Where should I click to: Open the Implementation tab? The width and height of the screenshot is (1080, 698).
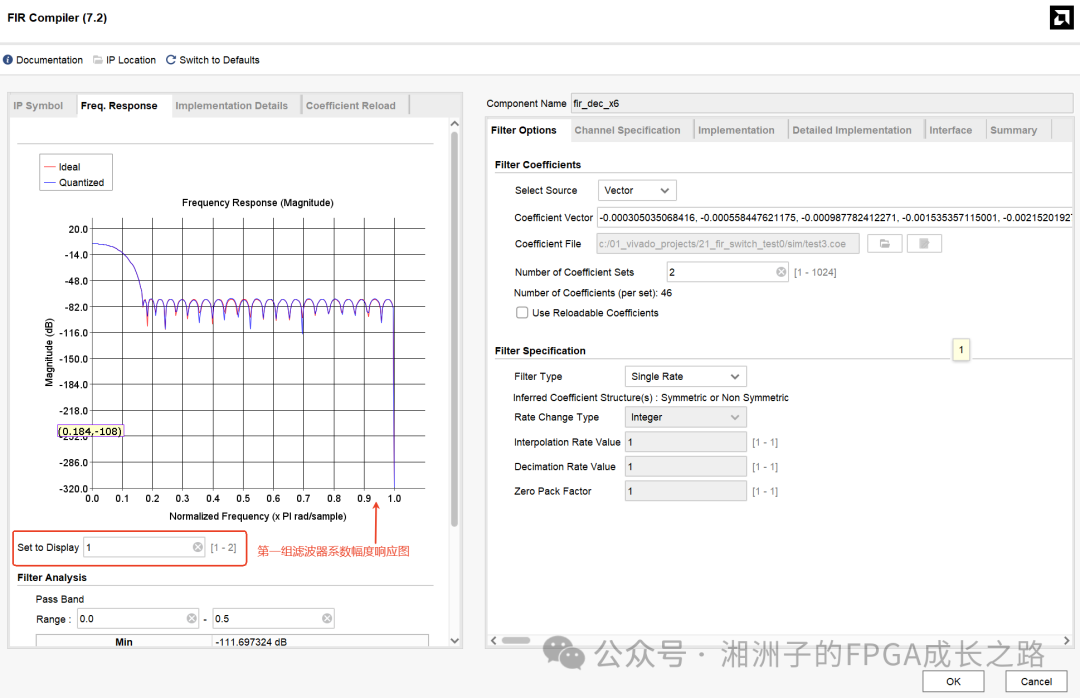tap(736, 130)
